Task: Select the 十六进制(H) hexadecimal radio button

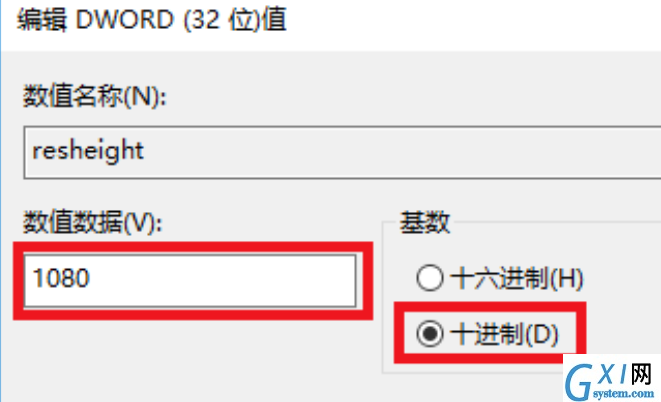Action: (x=430, y=278)
